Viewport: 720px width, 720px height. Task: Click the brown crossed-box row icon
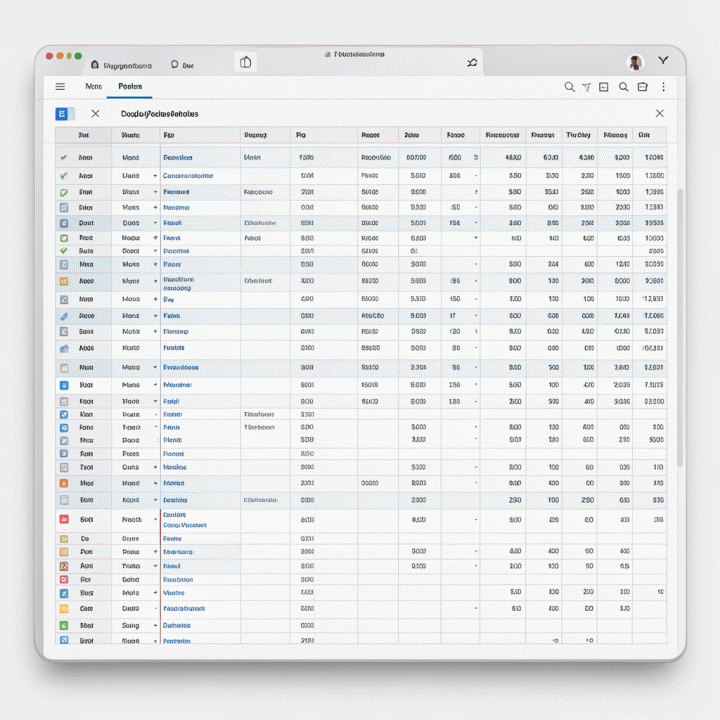[x=64, y=566]
